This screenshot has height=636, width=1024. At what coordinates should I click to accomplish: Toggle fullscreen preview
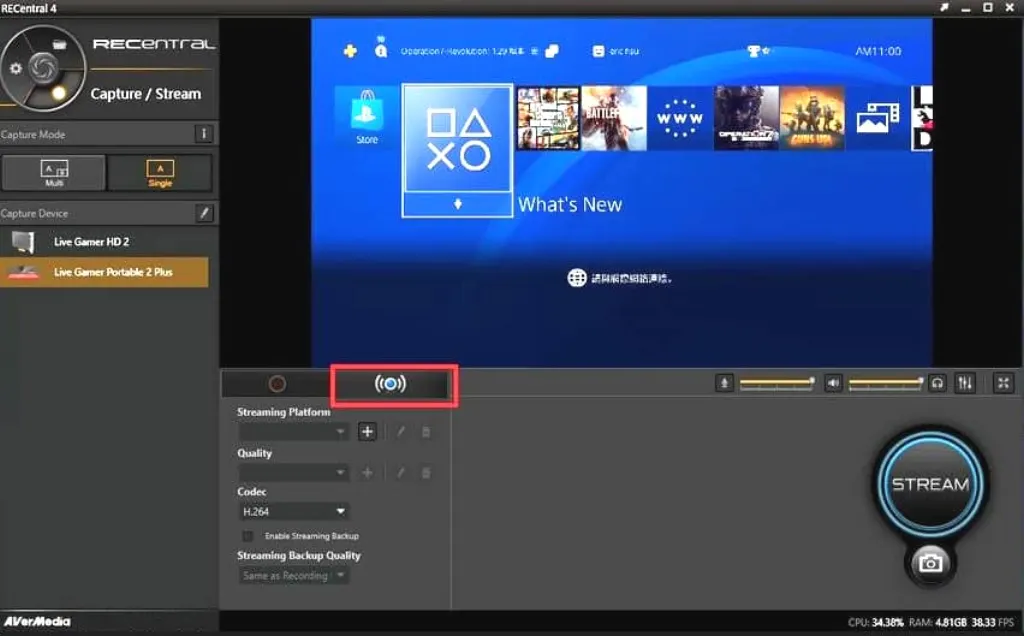[1004, 383]
